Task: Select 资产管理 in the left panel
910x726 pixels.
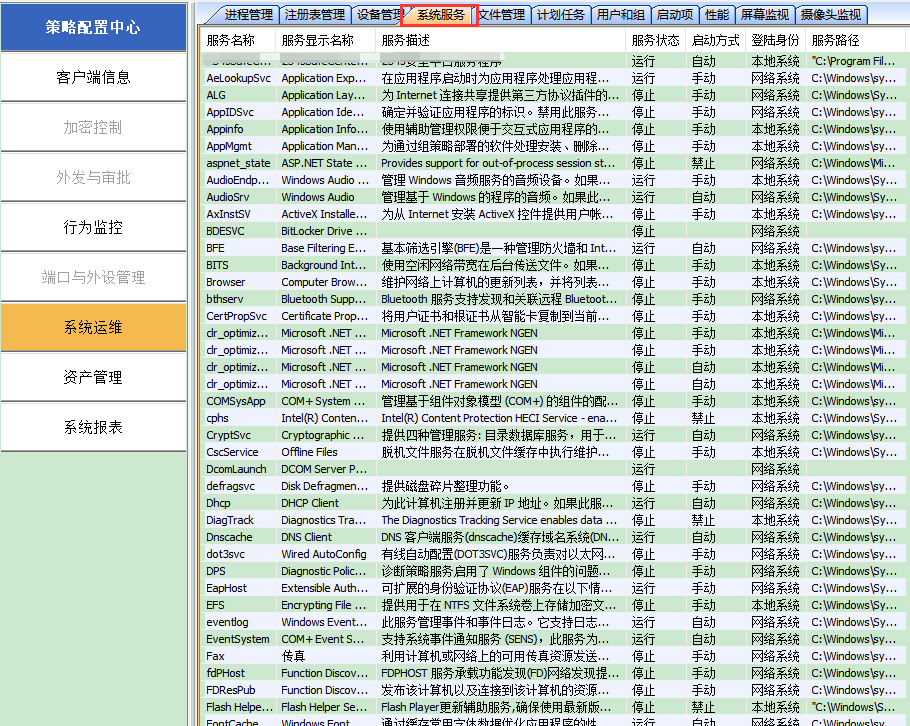Action: (93, 377)
